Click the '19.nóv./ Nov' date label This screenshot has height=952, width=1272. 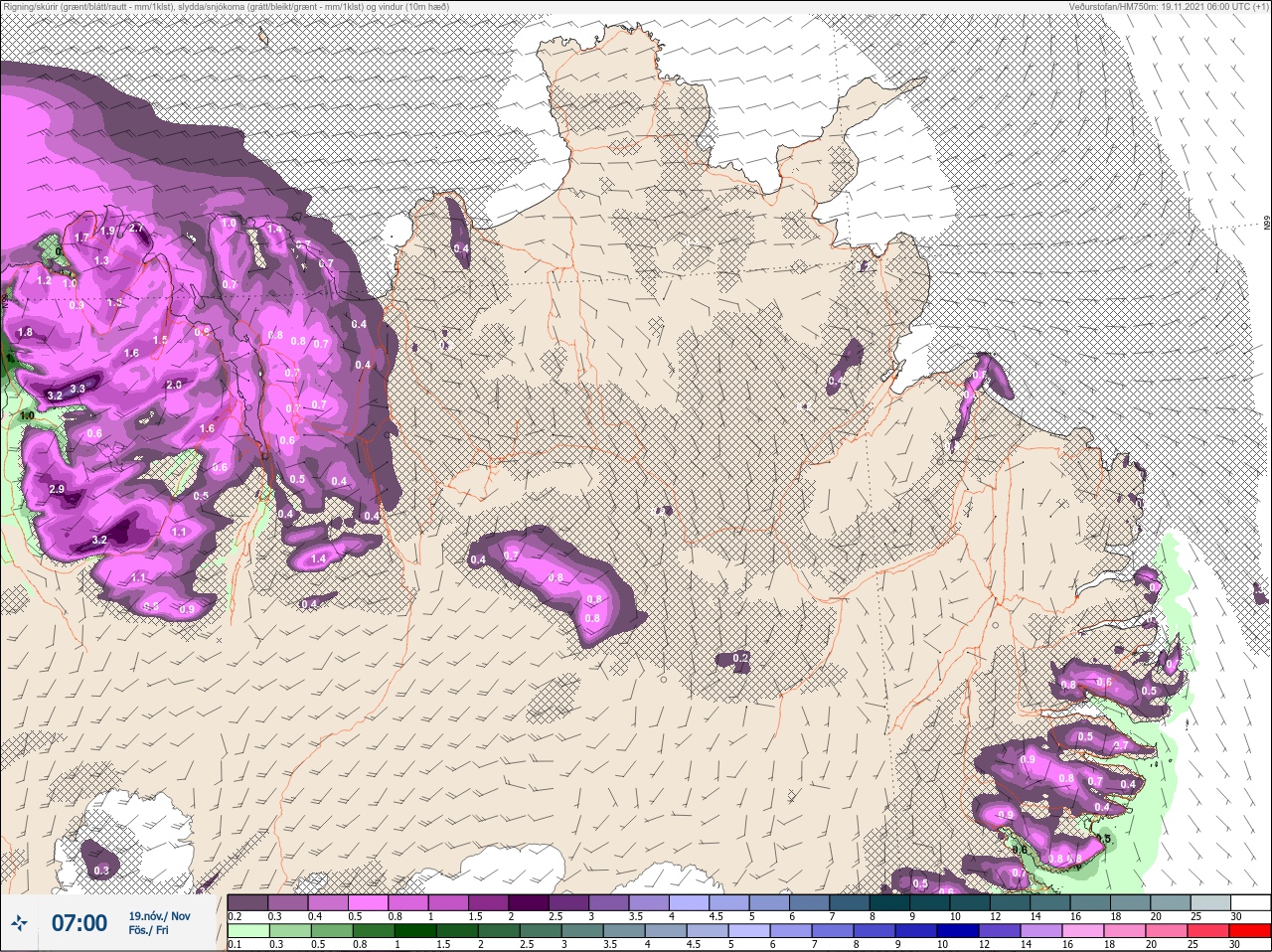point(160,916)
